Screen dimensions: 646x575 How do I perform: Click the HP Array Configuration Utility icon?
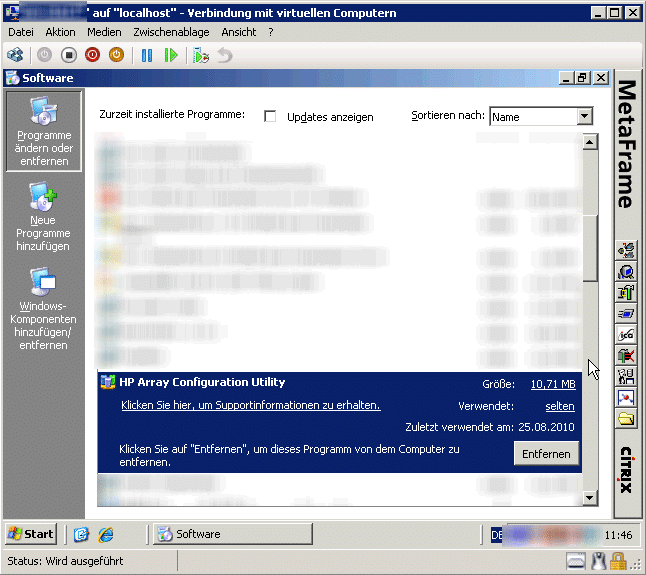tap(108, 382)
